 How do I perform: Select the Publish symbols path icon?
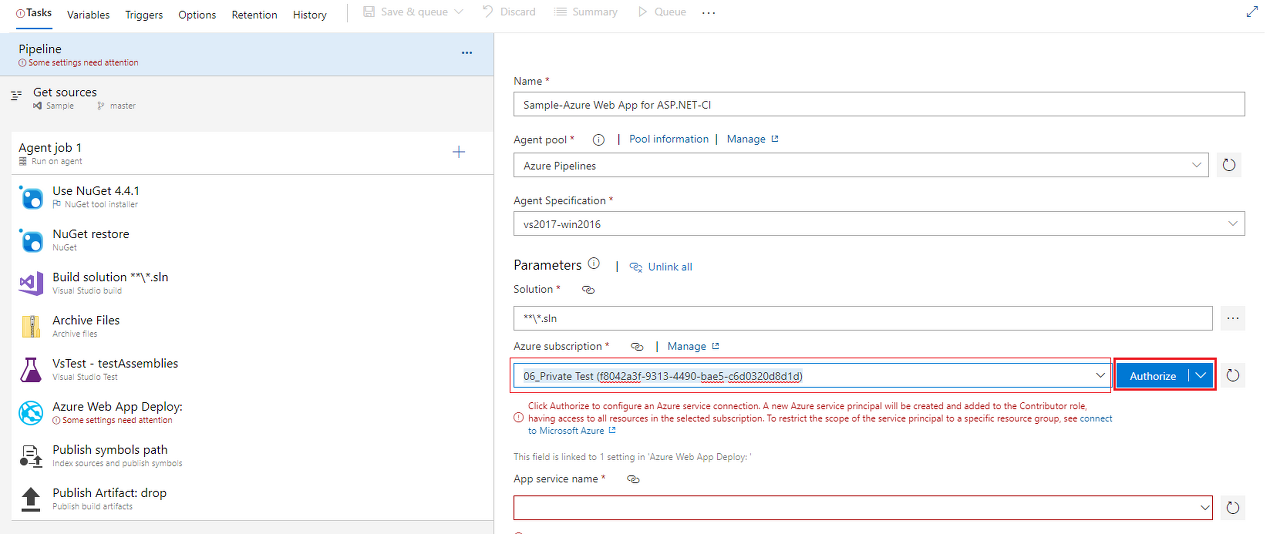30,456
